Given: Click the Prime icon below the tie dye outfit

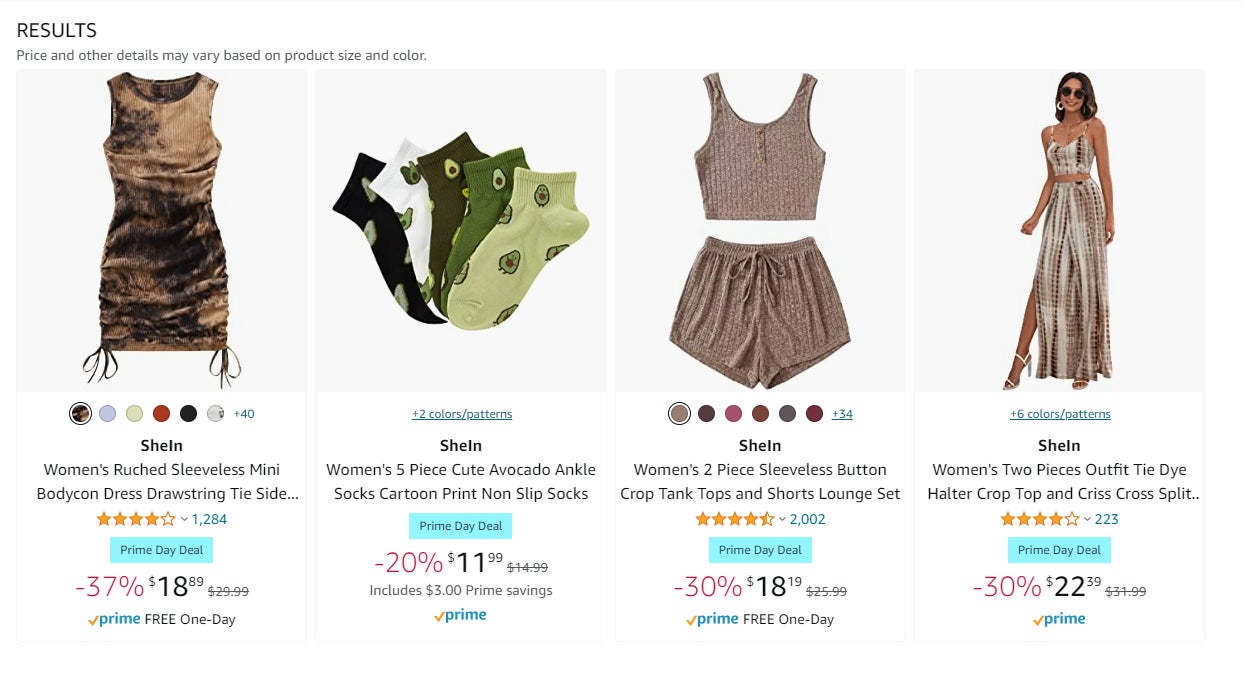Looking at the screenshot, I should [x=1057, y=618].
